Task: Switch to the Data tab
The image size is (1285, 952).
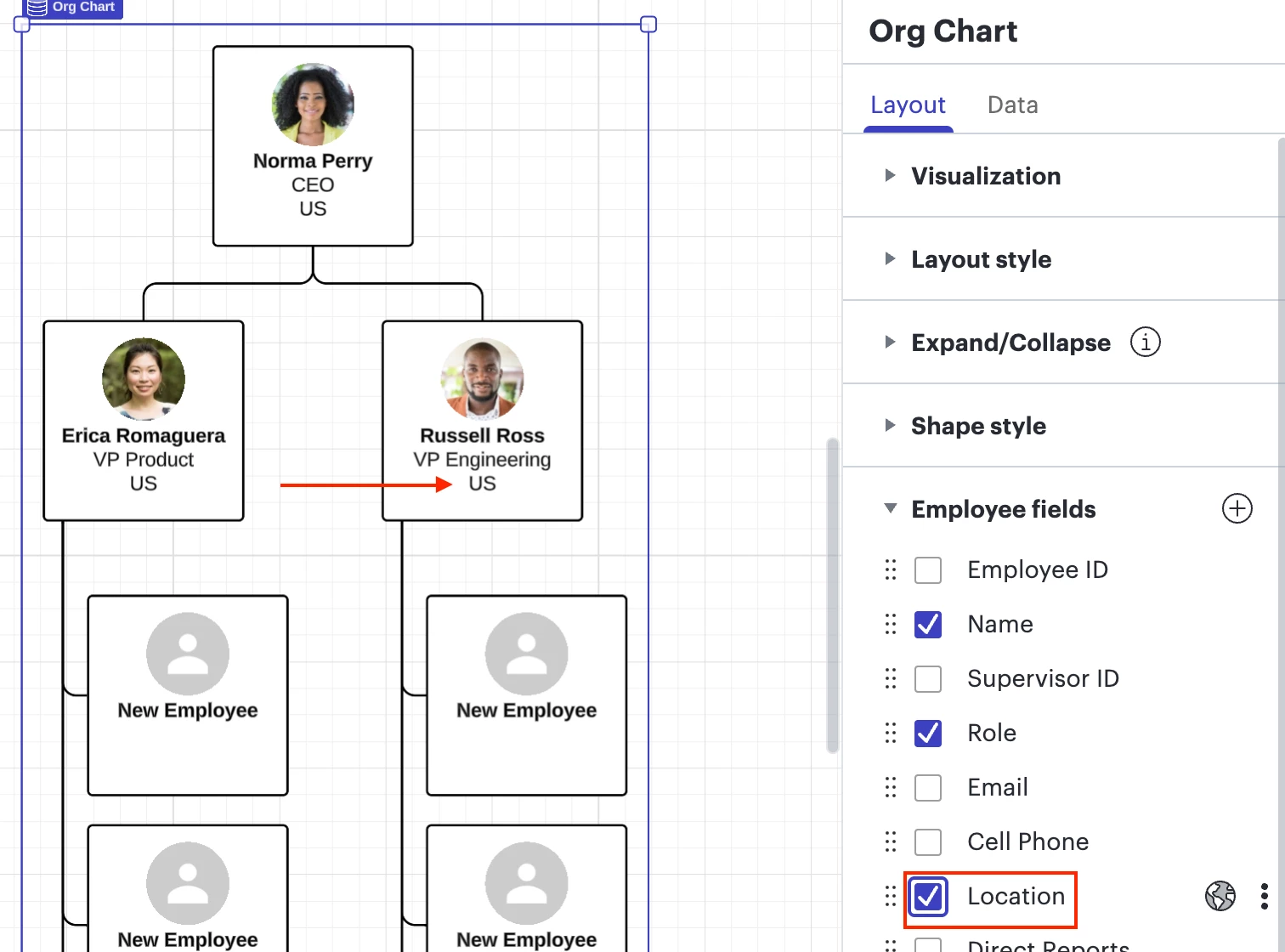Action: pyautogui.click(x=1012, y=105)
